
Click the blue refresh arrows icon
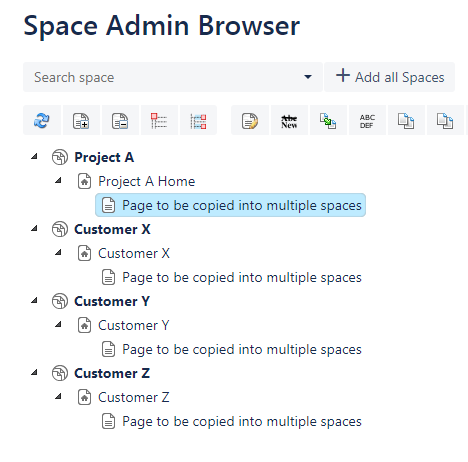(42, 120)
